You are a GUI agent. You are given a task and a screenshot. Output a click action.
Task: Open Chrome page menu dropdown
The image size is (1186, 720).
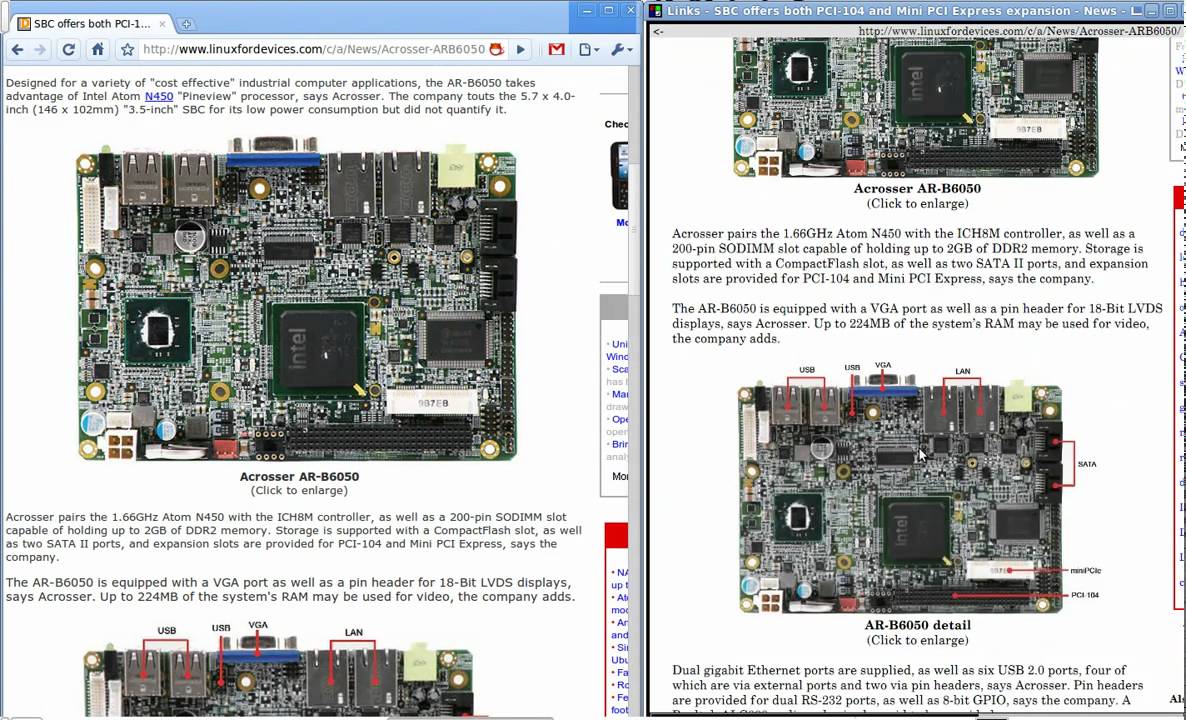coord(588,50)
